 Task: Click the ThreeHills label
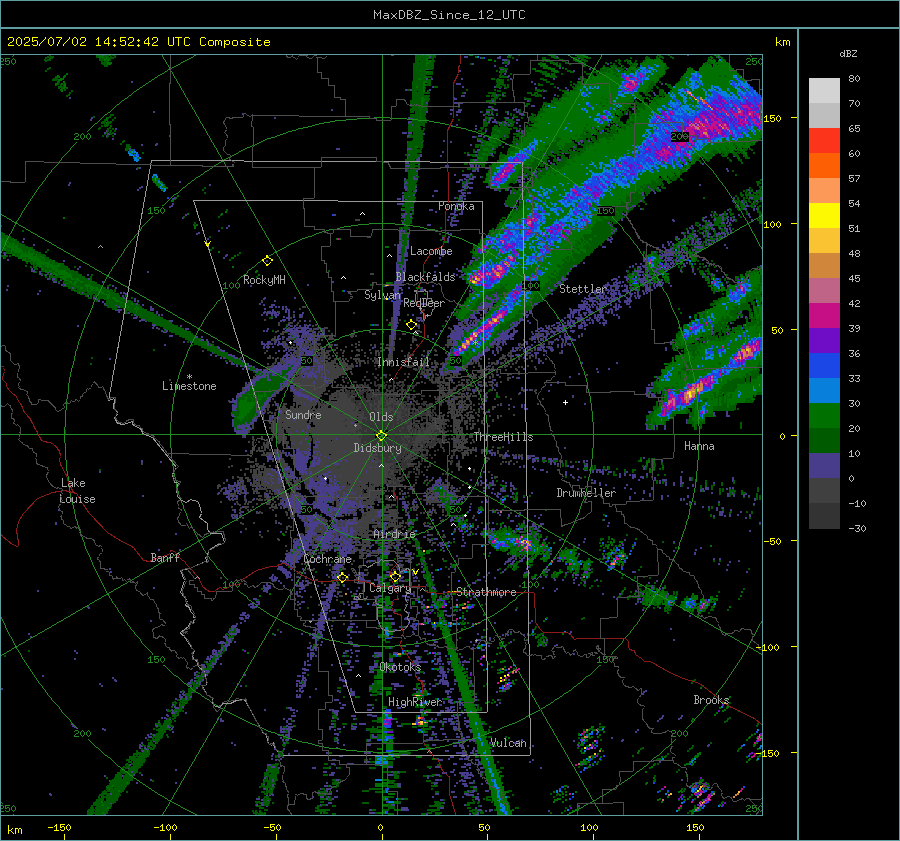[x=503, y=437]
